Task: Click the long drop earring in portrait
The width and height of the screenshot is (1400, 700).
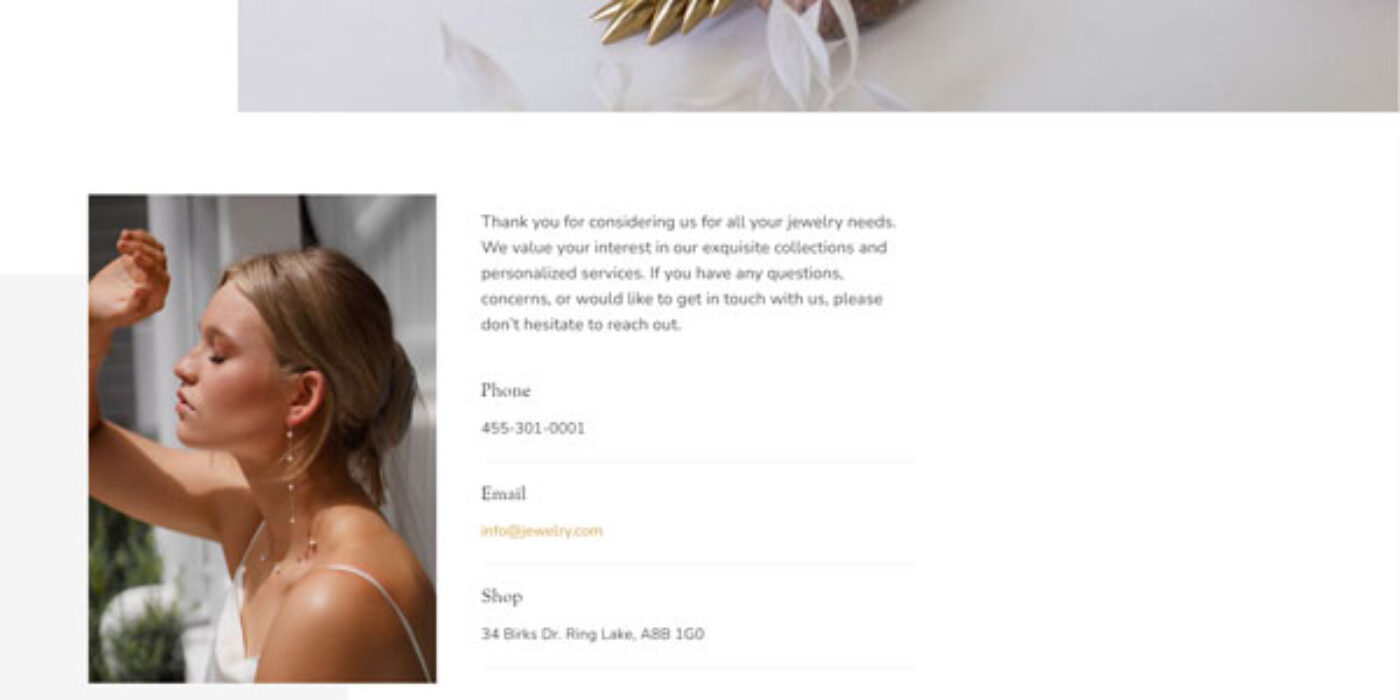Action: [x=290, y=480]
